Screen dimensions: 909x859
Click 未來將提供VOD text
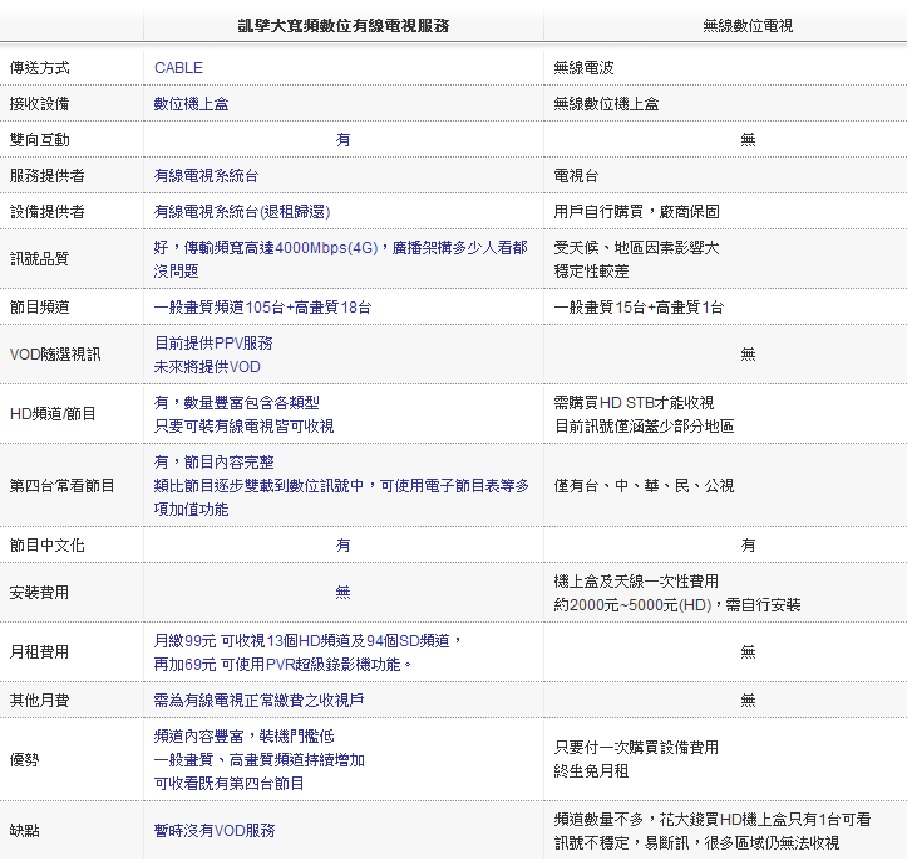click(207, 367)
